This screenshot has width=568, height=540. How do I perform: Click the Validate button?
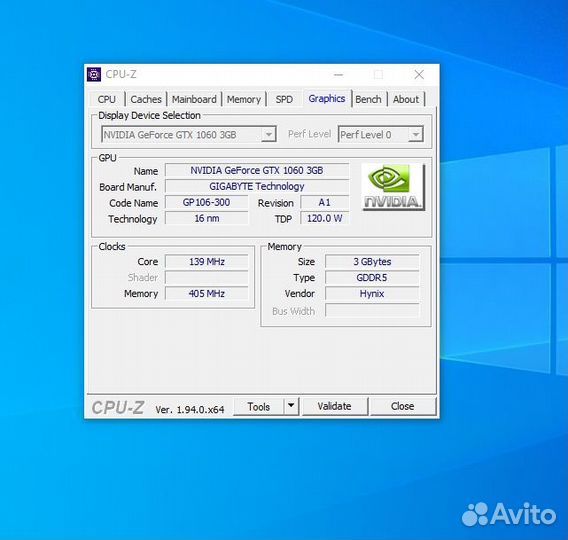coord(334,406)
